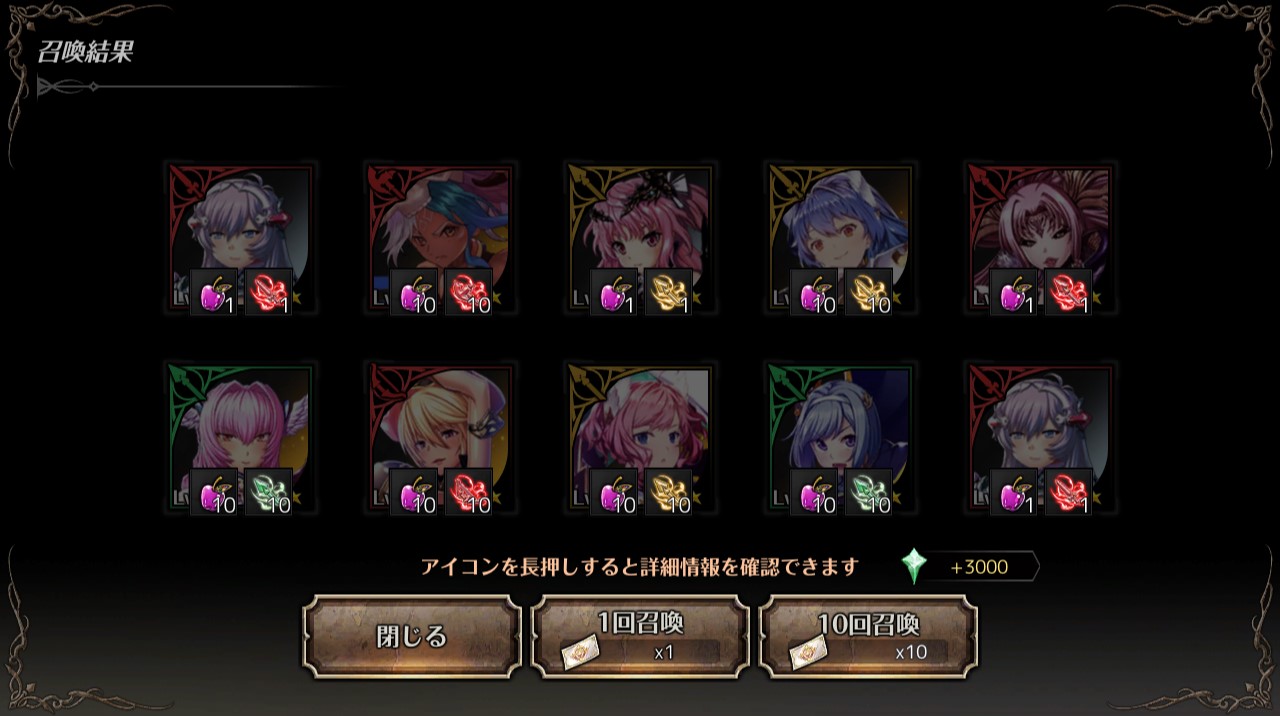Select the pink braided-hair gold-frame character

[x=640, y=438]
